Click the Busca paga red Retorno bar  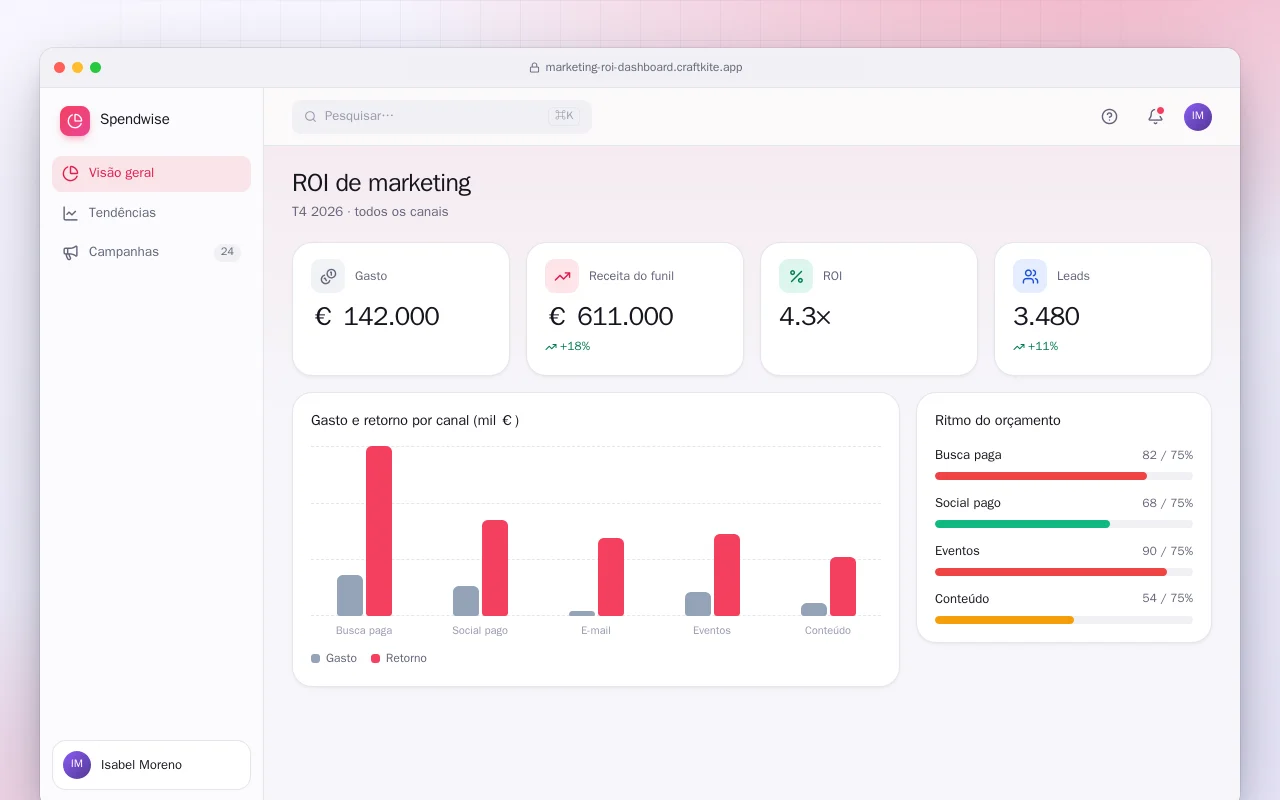pos(379,531)
